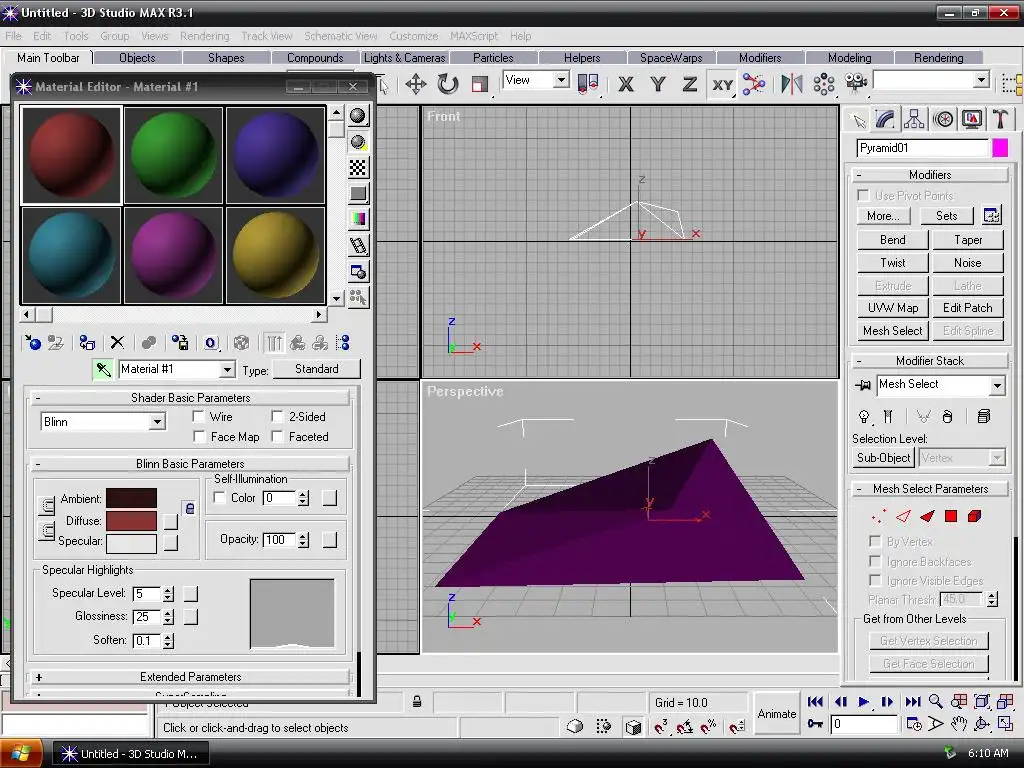
Task: Click Get Material icon in Material Editor
Action: point(33,343)
